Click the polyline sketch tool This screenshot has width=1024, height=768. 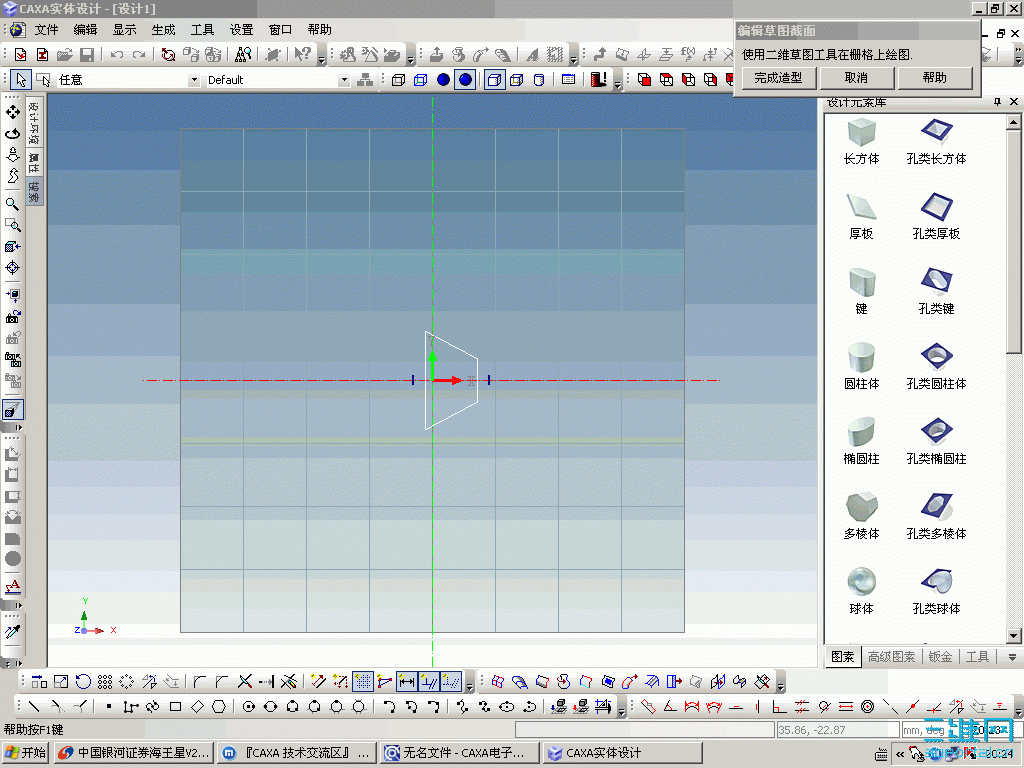click(131, 706)
